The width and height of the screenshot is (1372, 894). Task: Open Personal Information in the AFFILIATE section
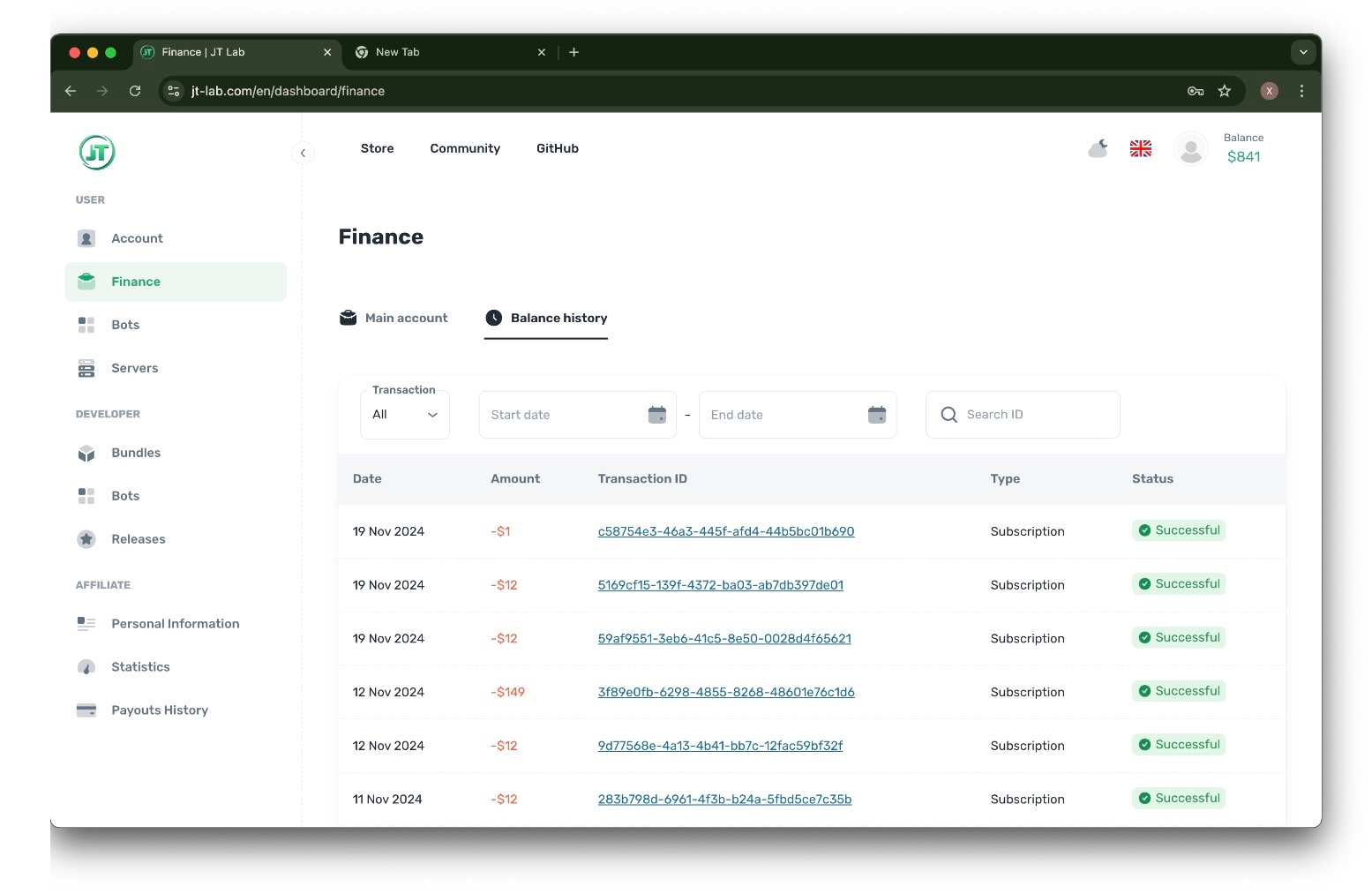[x=176, y=624]
